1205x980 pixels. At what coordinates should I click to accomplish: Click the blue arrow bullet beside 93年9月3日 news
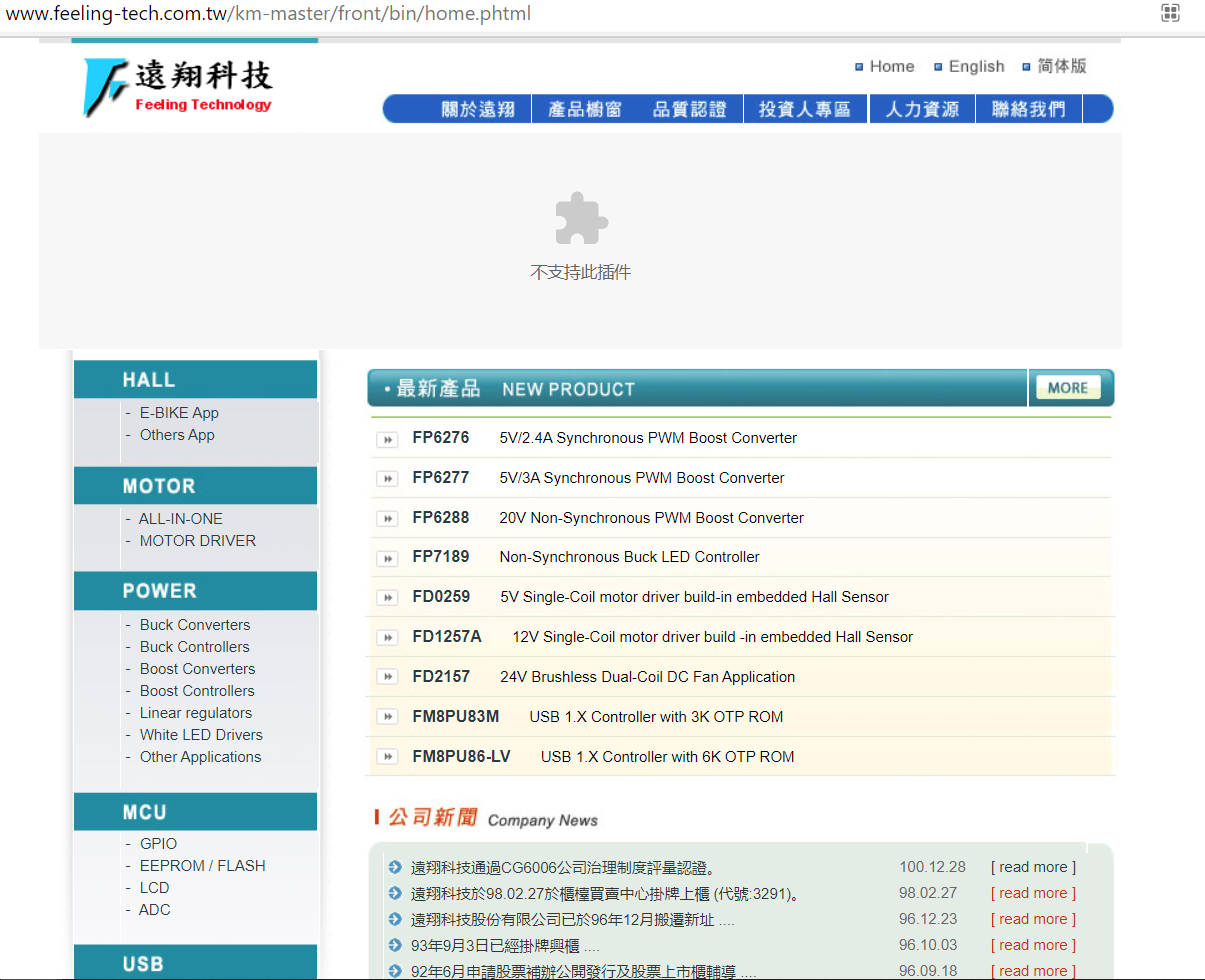coord(395,945)
